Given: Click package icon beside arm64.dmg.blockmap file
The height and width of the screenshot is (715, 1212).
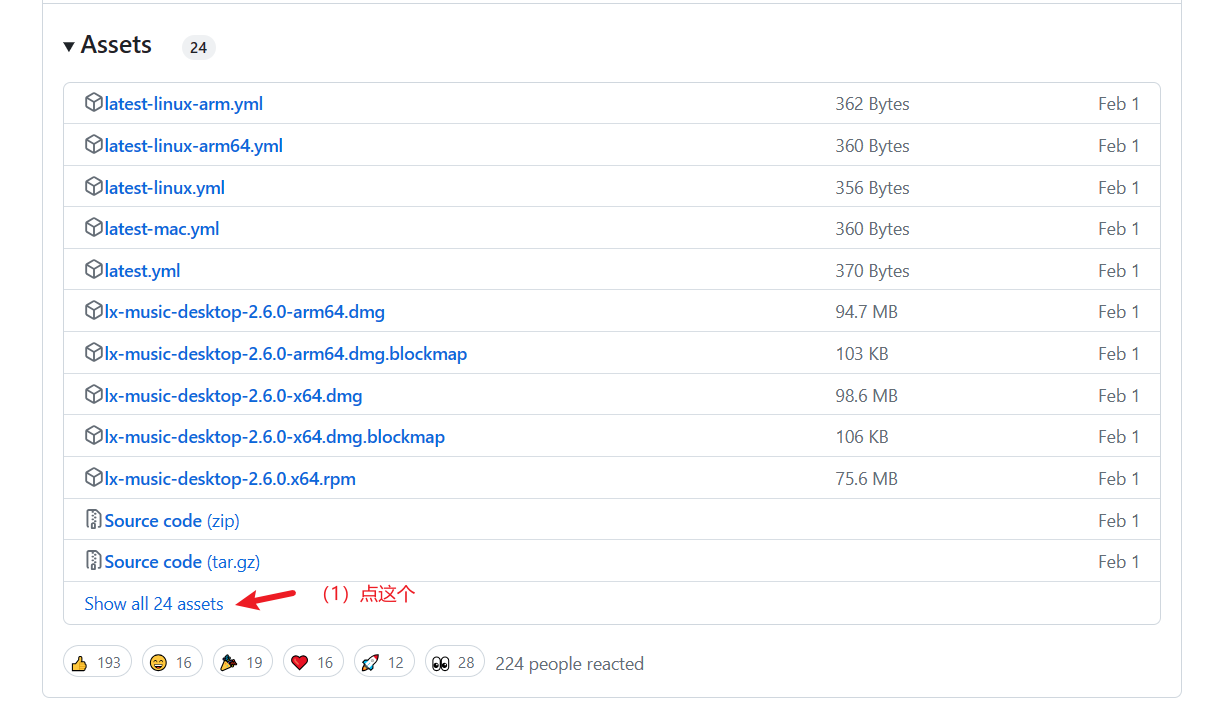Looking at the screenshot, I should click(94, 353).
